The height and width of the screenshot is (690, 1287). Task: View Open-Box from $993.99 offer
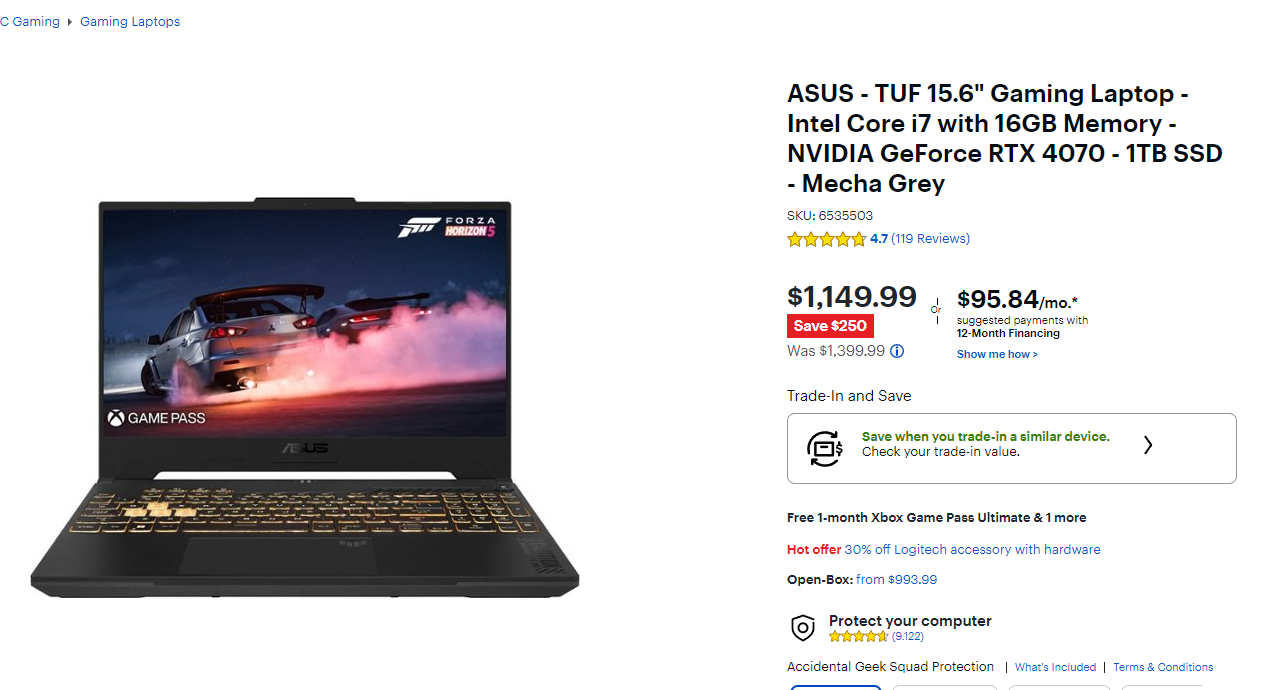tap(862, 580)
